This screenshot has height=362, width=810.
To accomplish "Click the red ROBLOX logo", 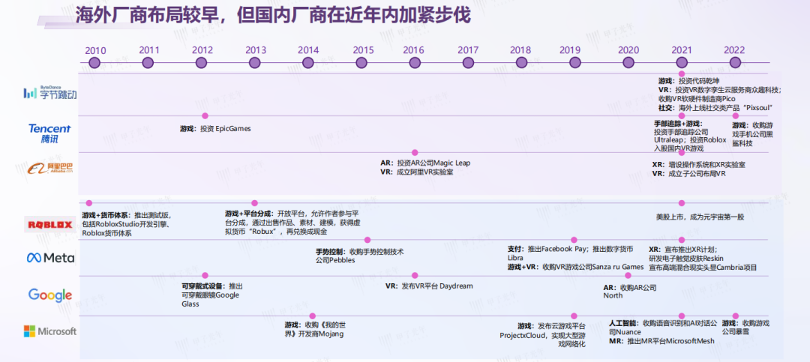I will click(50, 225).
